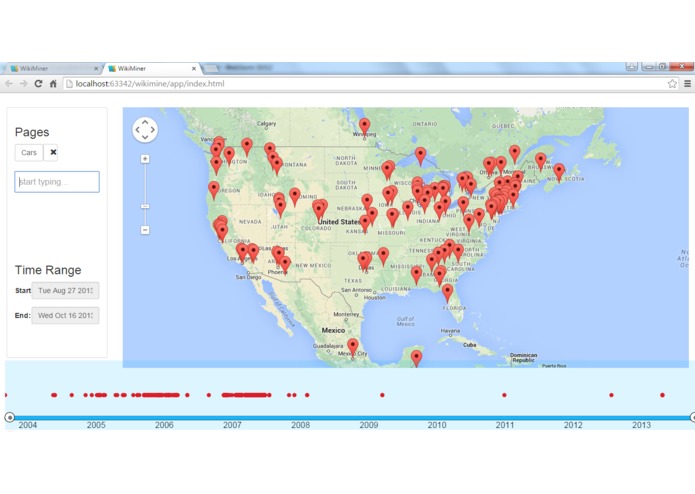Click the marker north of Lake Superior
695x494 pixels.
pyautogui.click(x=421, y=156)
